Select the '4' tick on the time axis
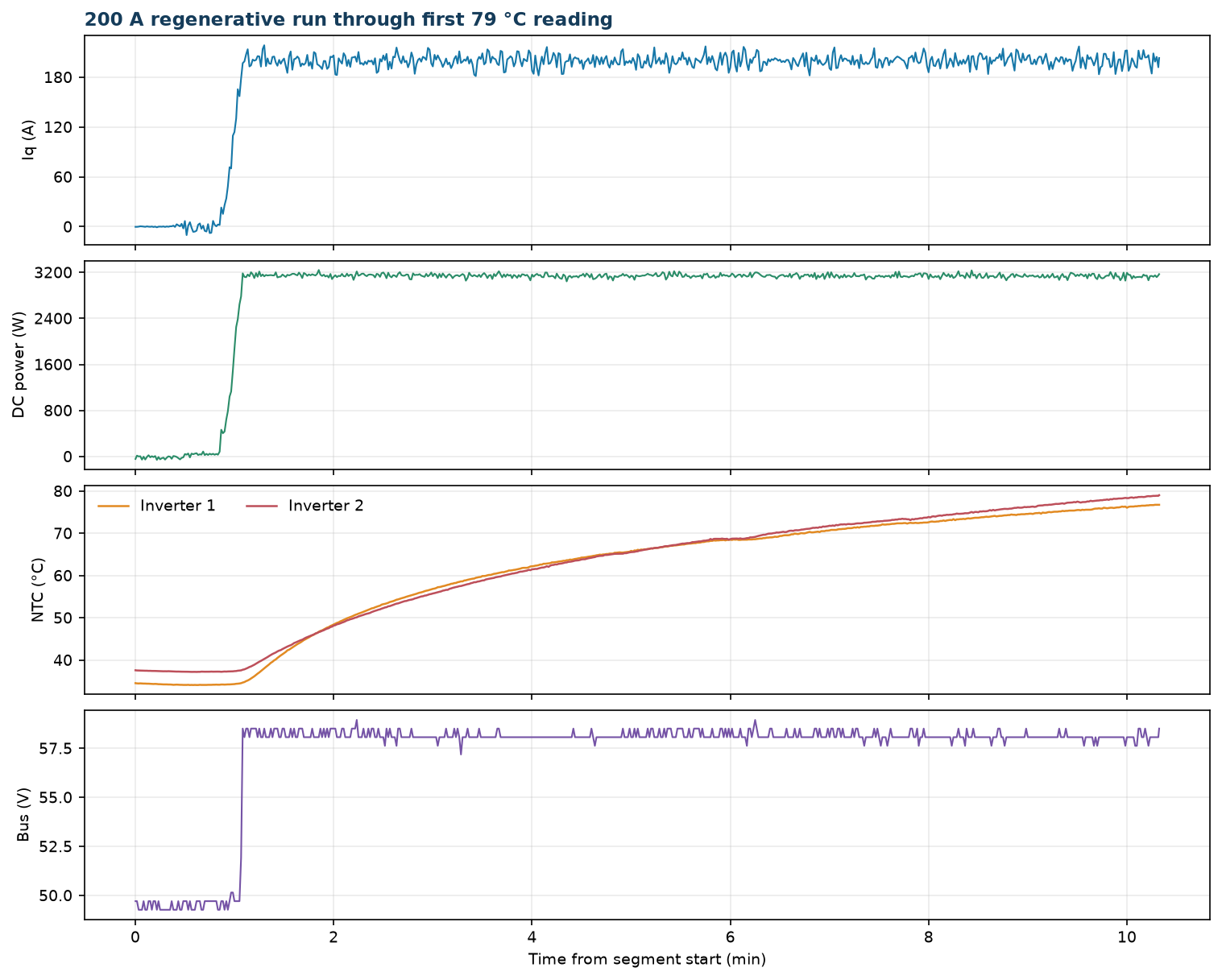Image resolution: width=1222 pixels, height=980 pixels. coord(532,937)
